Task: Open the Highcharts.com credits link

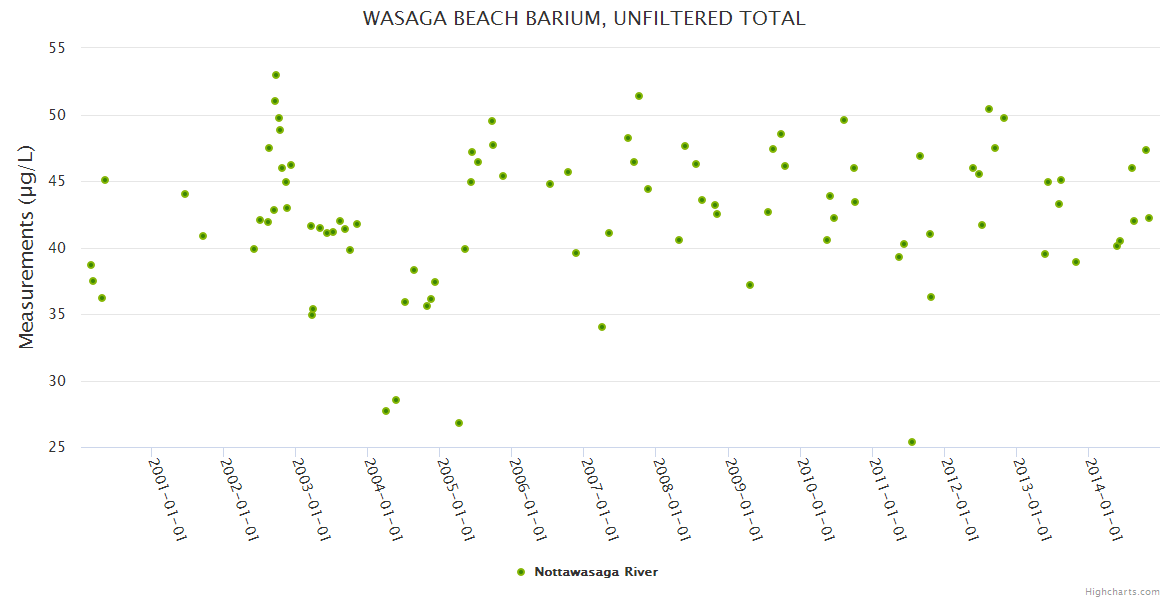Action: coord(1122,591)
